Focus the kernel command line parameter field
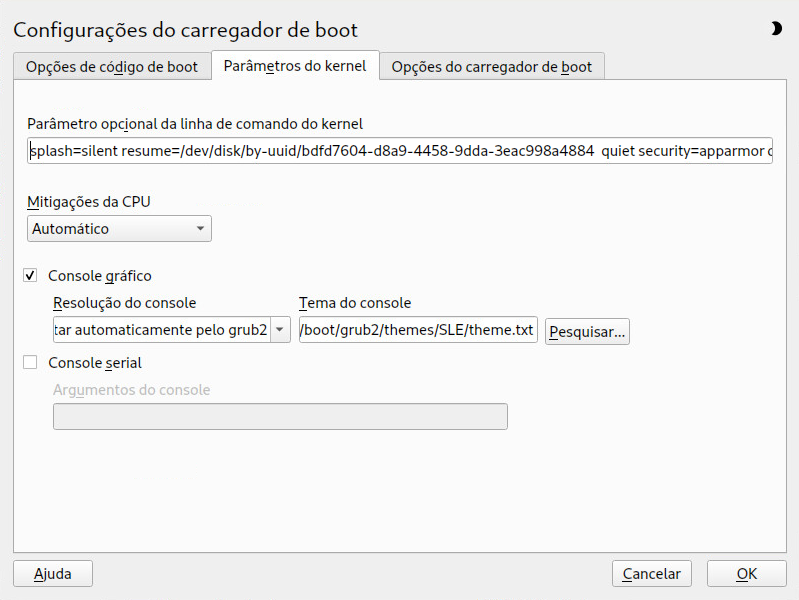 400,150
